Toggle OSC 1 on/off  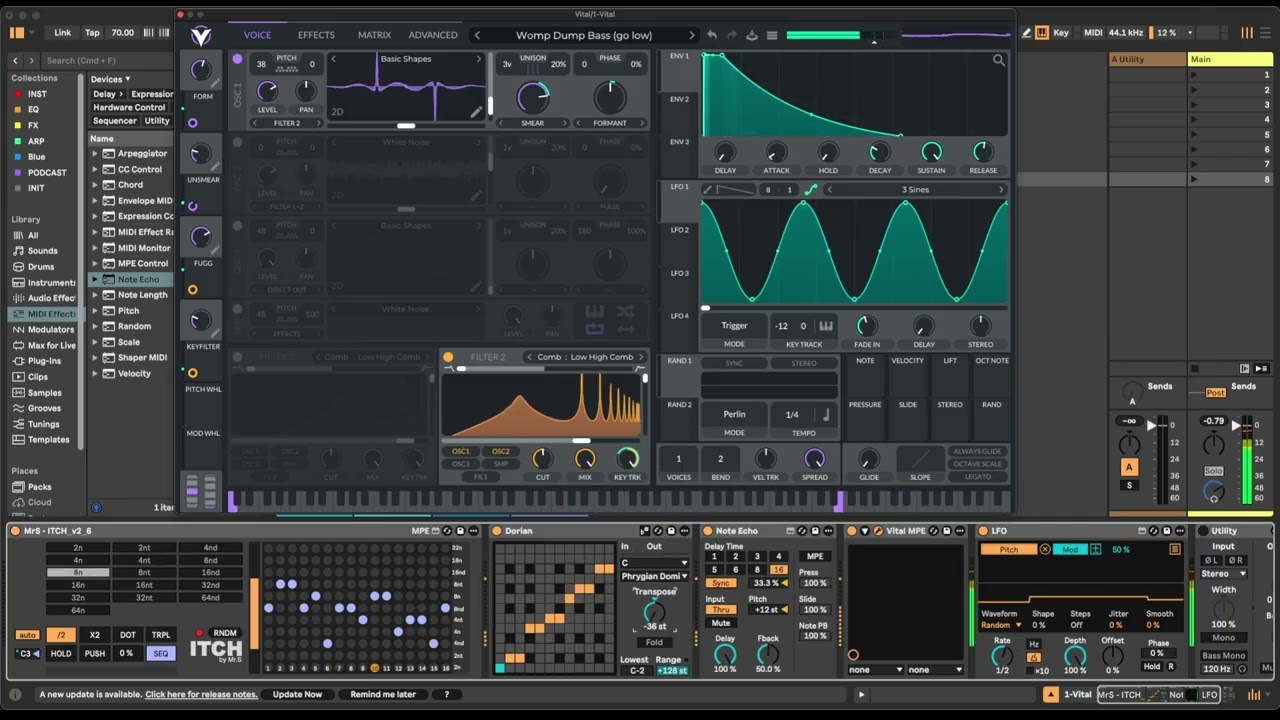[x=237, y=59]
